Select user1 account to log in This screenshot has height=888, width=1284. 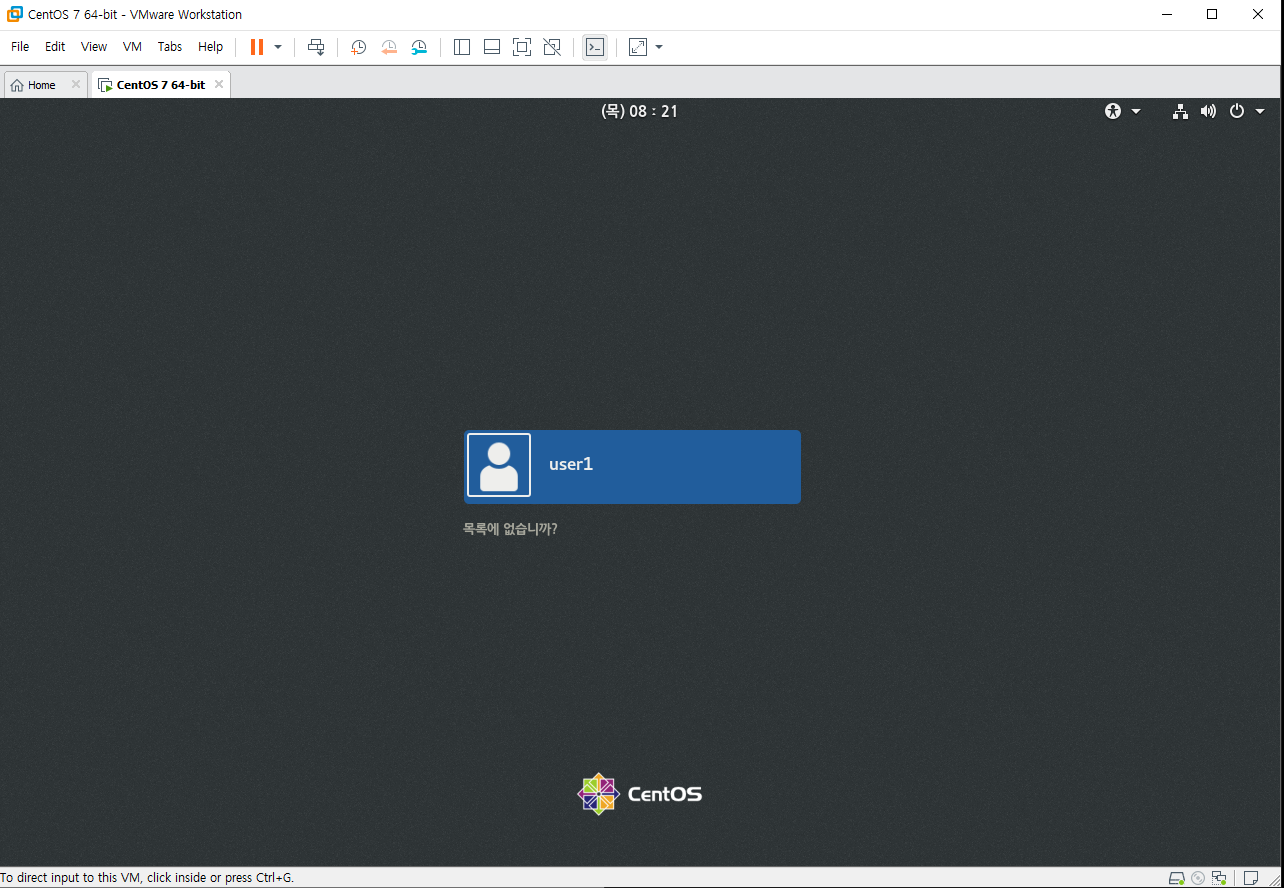(x=632, y=466)
